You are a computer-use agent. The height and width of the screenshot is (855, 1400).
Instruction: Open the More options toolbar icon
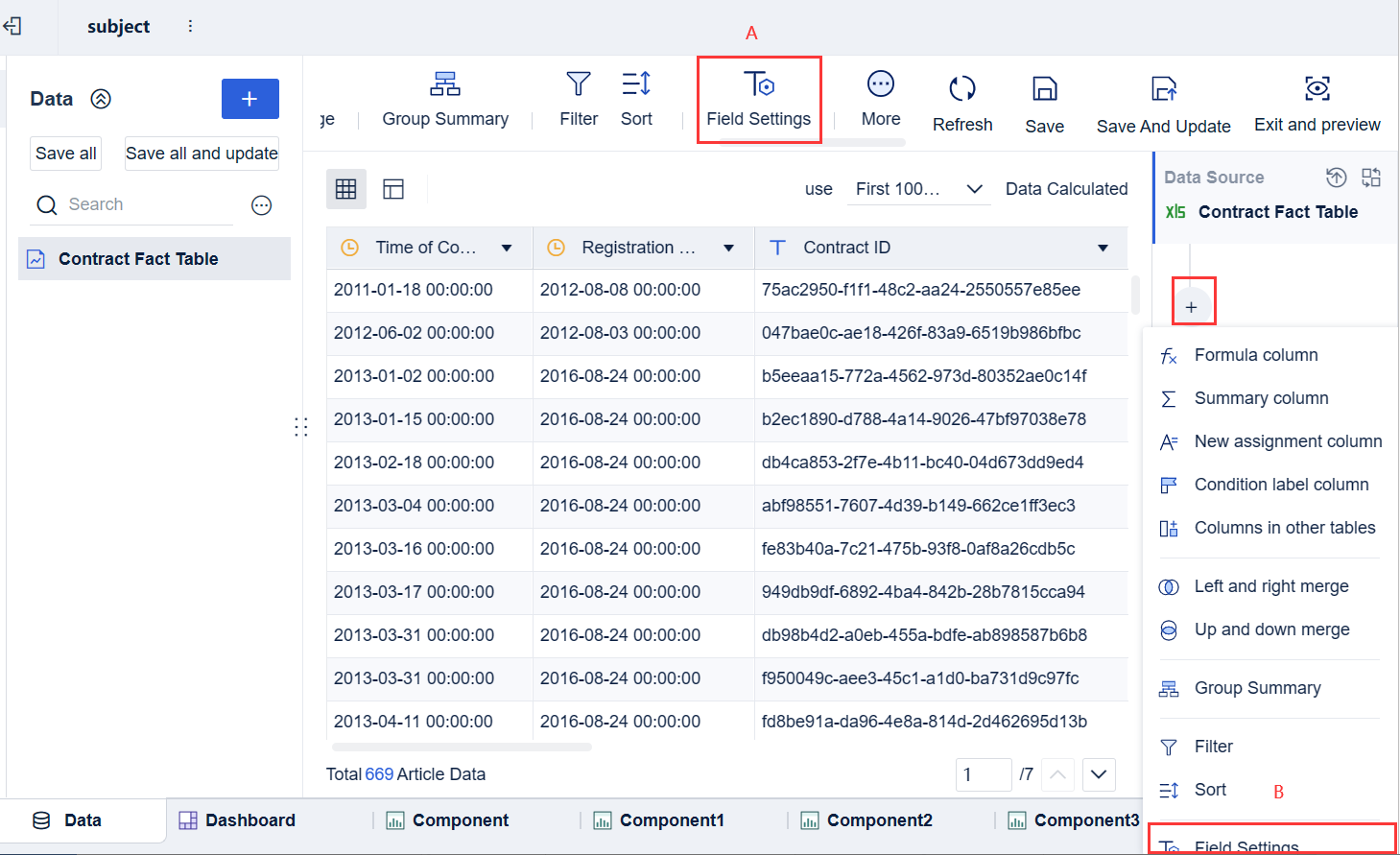tap(880, 99)
